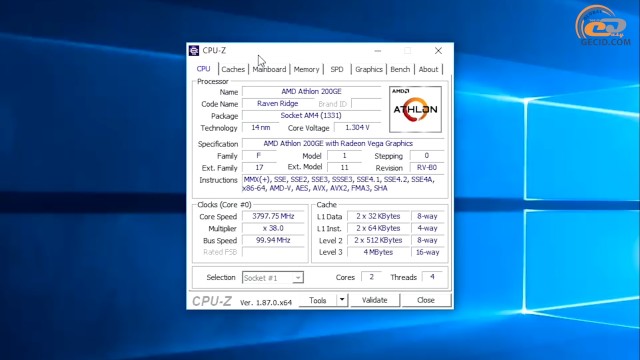The image size is (640, 360).
Task: Click Level 3 value 4 MBytes
Action: pyautogui.click(x=378, y=252)
